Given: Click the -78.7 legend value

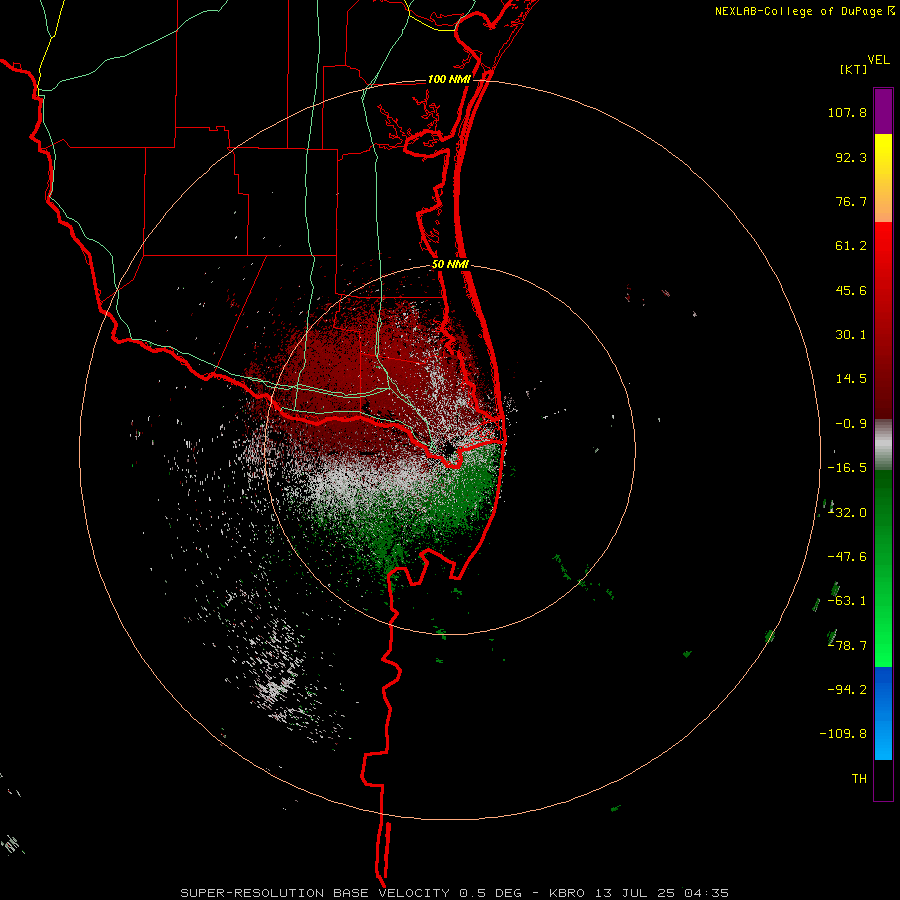Looking at the screenshot, I should pyautogui.click(x=847, y=646).
